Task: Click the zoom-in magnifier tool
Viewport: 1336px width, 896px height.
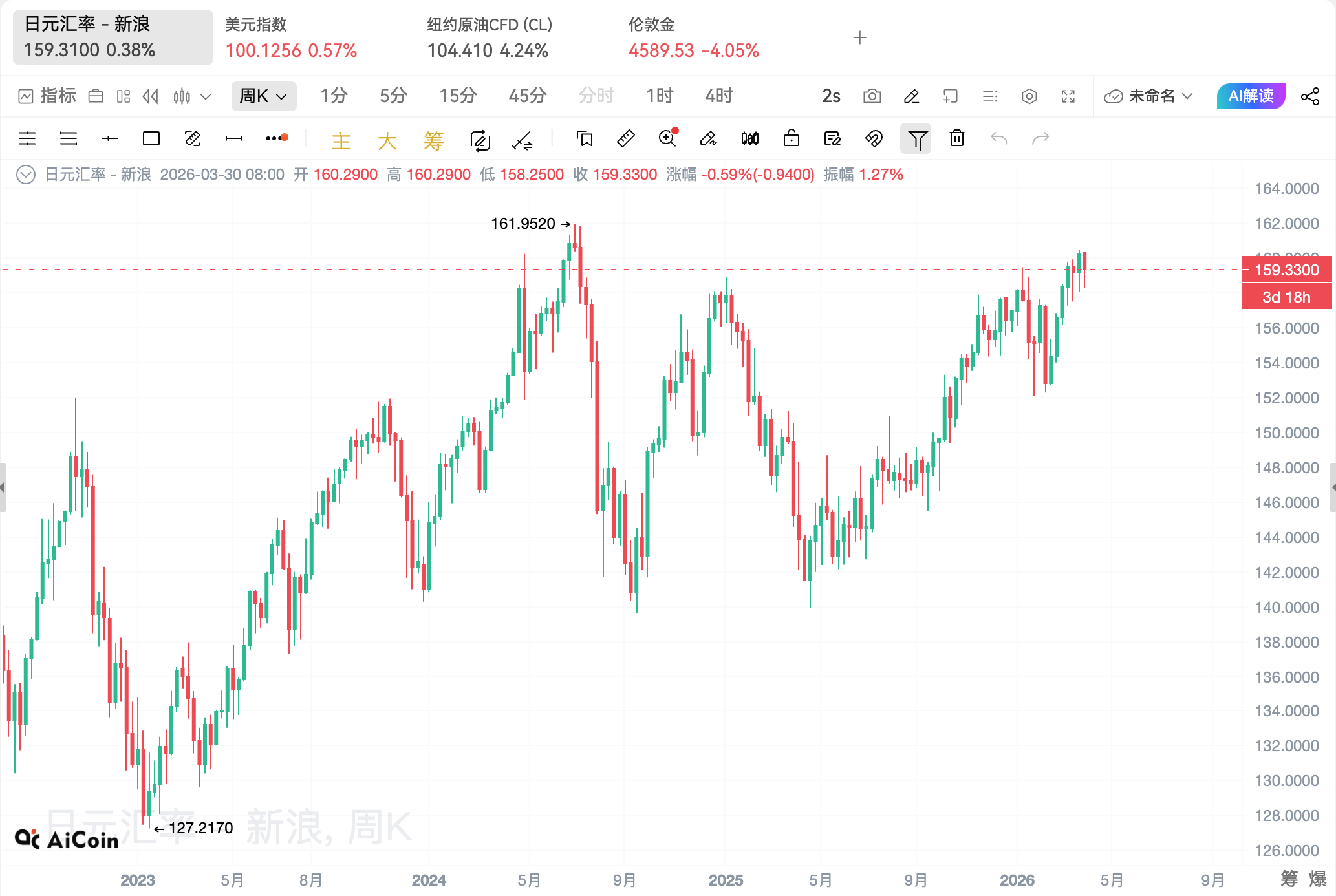Action: pyautogui.click(x=667, y=138)
